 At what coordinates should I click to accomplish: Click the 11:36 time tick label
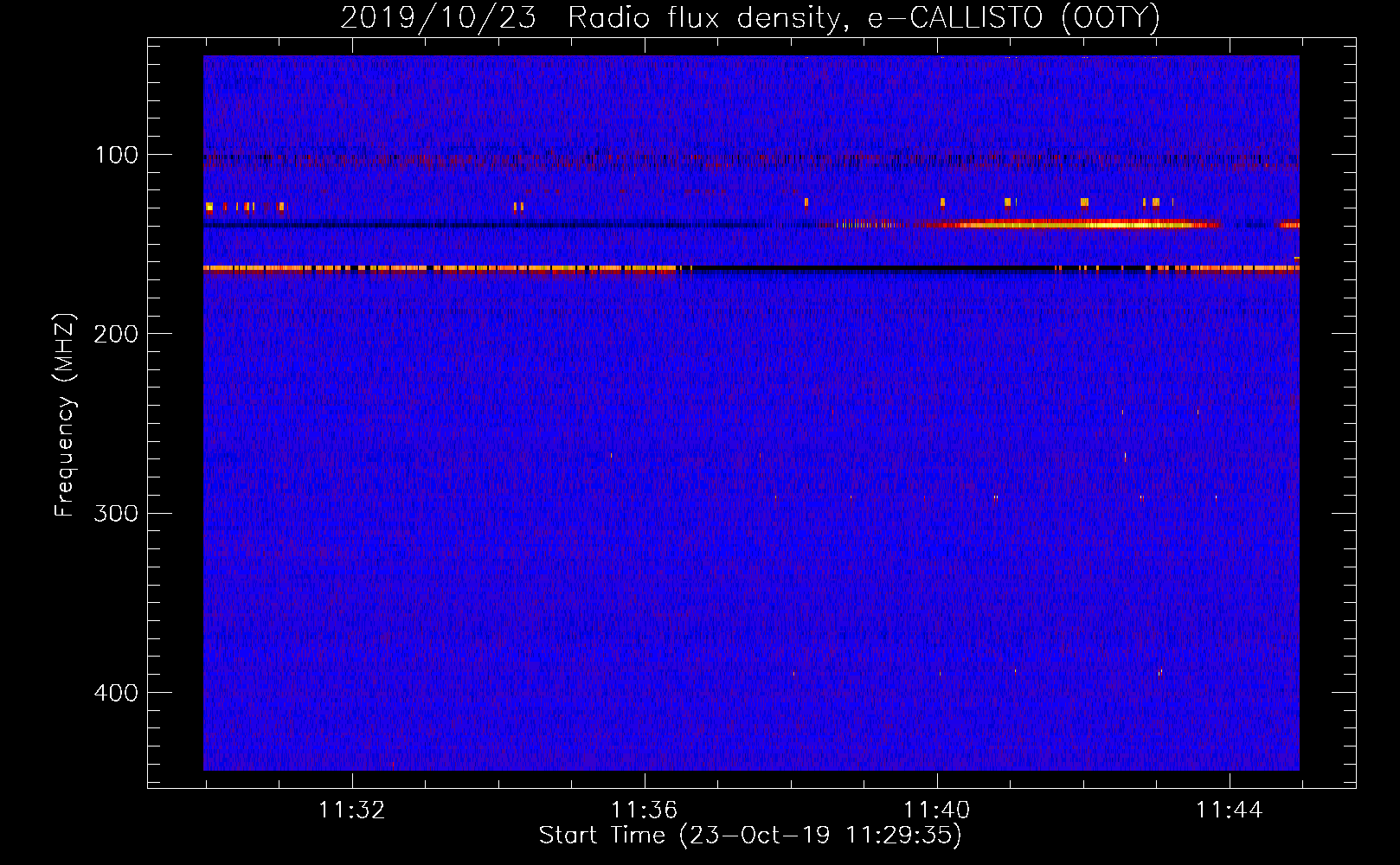[x=644, y=810]
